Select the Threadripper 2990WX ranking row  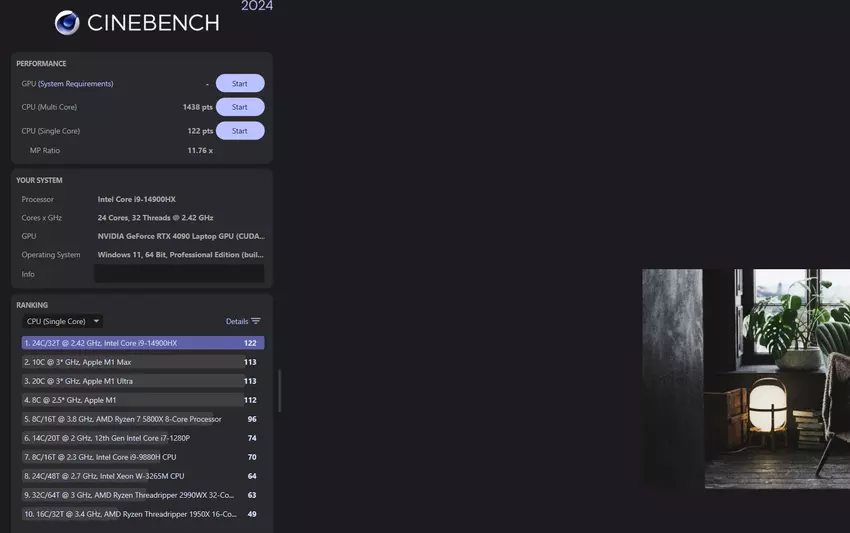142,495
